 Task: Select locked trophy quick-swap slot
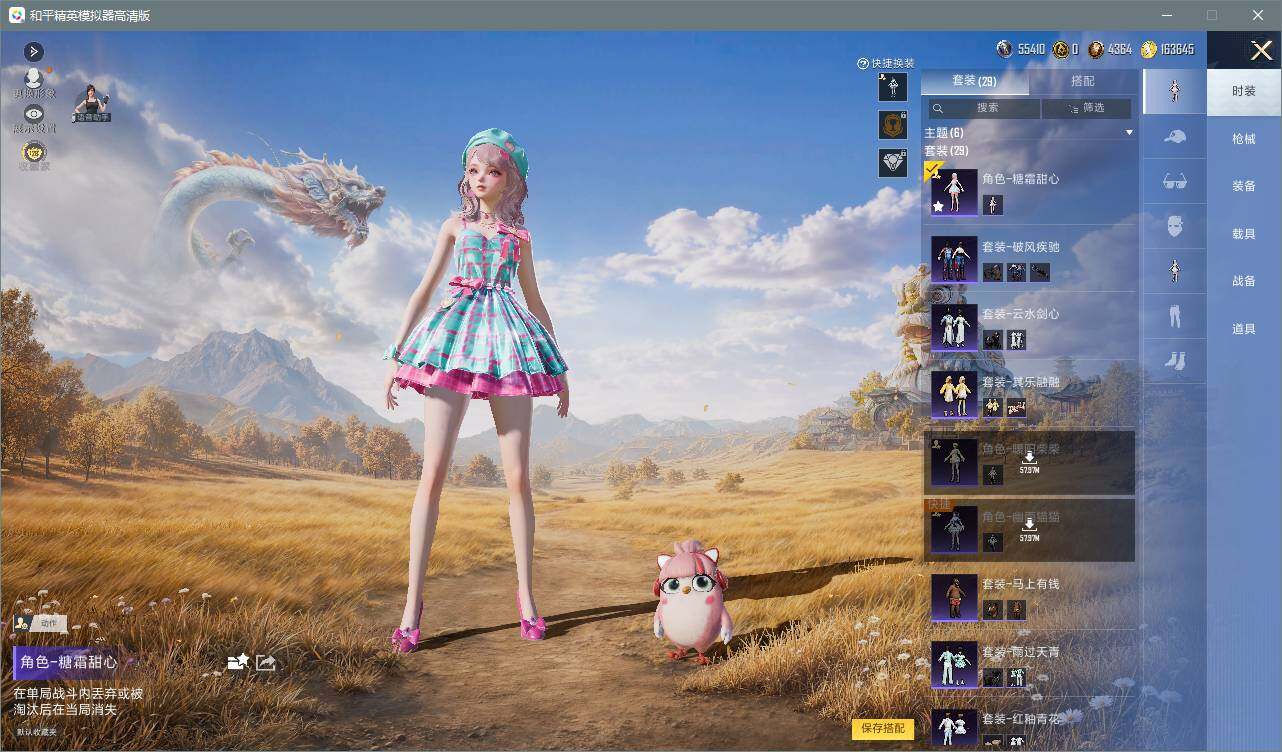[x=892, y=125]
